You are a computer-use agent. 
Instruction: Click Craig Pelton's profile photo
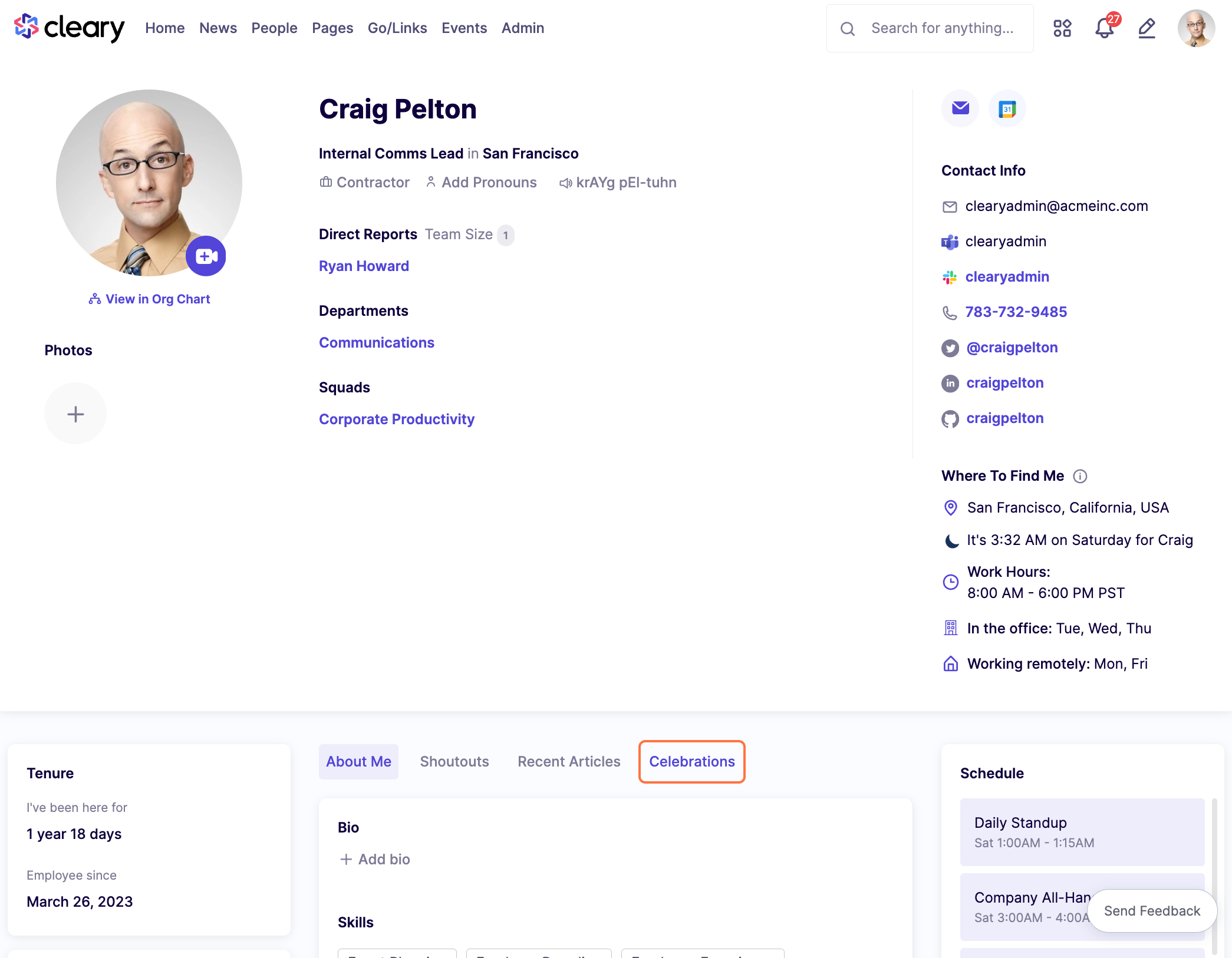149,183
